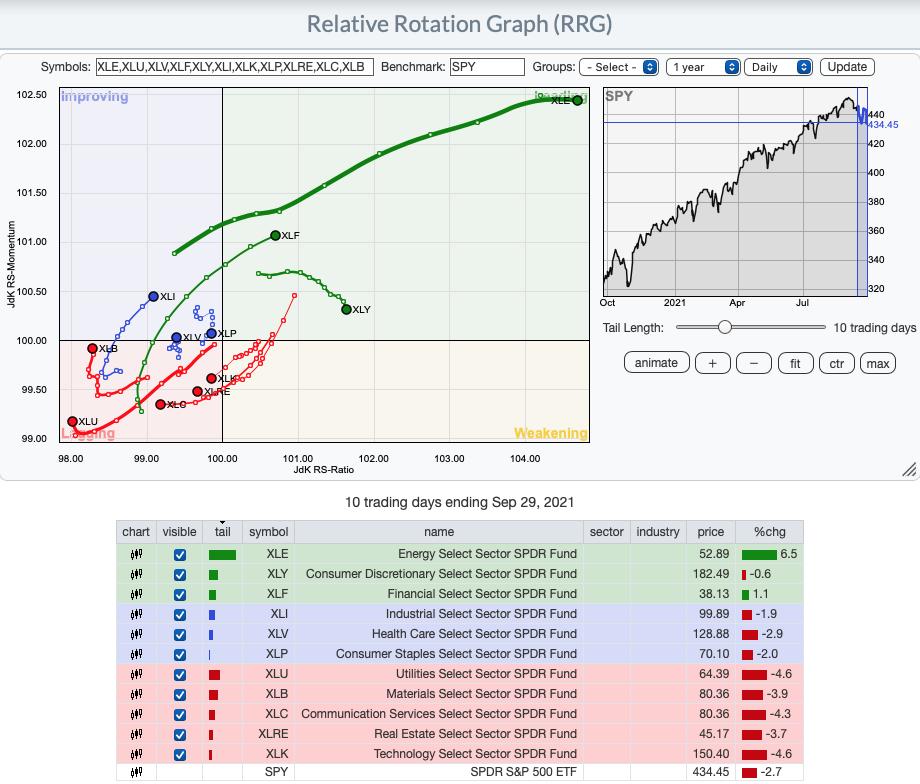
Task: Click the graph panel corner grip handle
Action: click(909, 469)
